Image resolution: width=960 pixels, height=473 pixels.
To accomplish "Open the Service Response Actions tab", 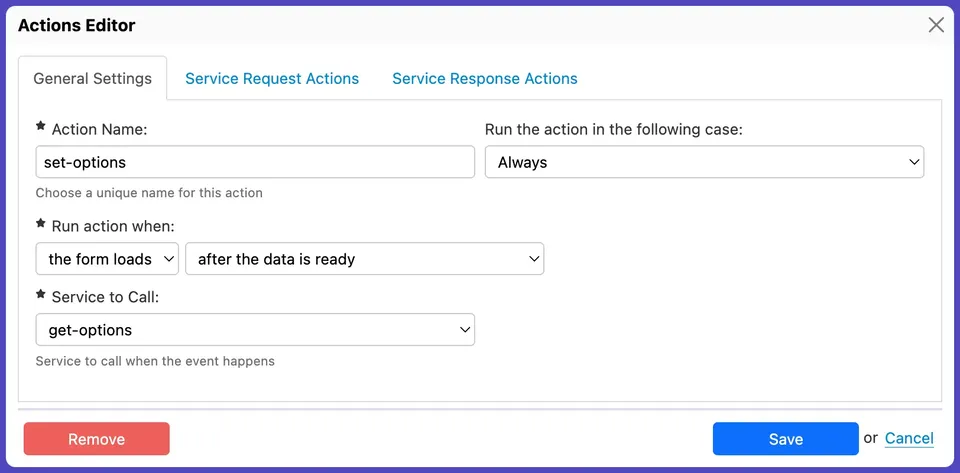I will coord(485,78).
